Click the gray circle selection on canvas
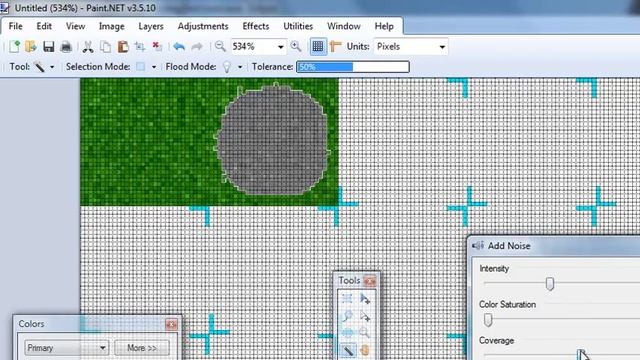 tap(273, 139)
